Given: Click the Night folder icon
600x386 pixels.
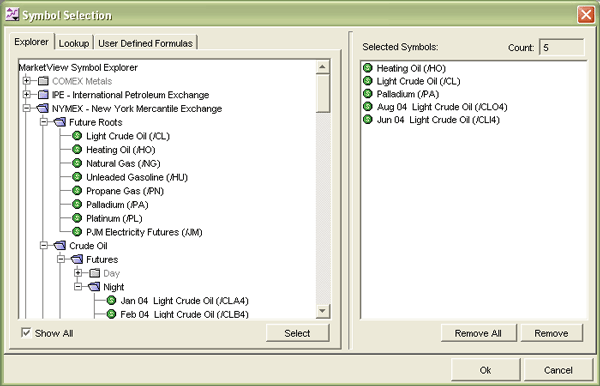Looking at the screenshot, I should click(x=94, y=287).
